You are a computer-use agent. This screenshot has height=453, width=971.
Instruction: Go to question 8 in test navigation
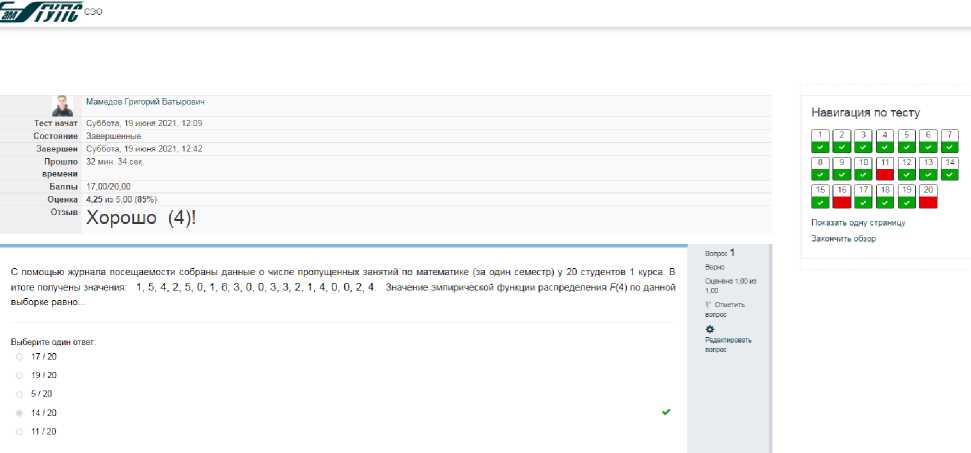820,169
